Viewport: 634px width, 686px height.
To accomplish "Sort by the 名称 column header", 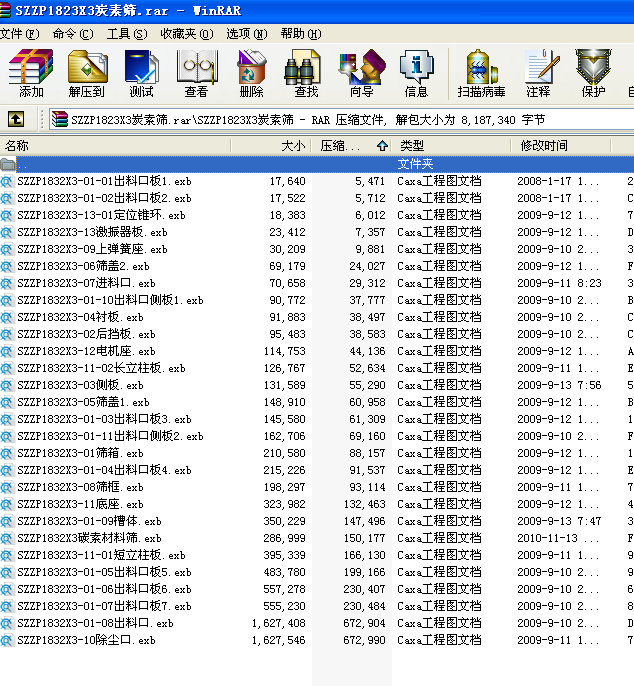I will [115, 146].
